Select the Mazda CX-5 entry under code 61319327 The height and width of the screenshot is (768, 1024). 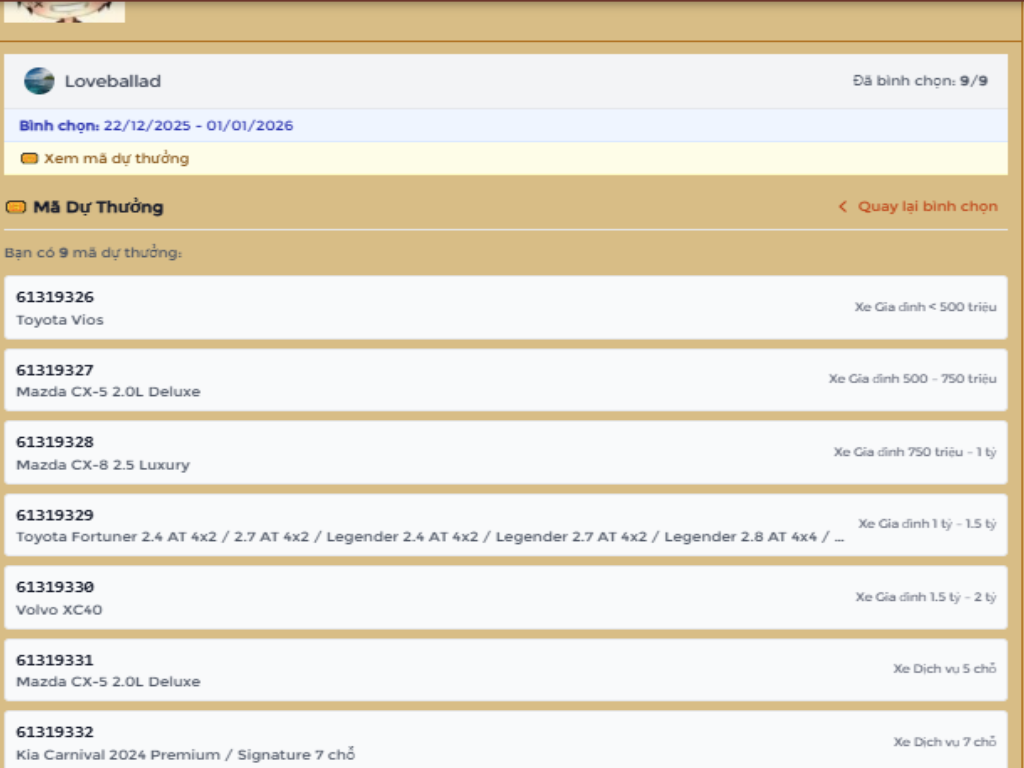pos(108,392)
